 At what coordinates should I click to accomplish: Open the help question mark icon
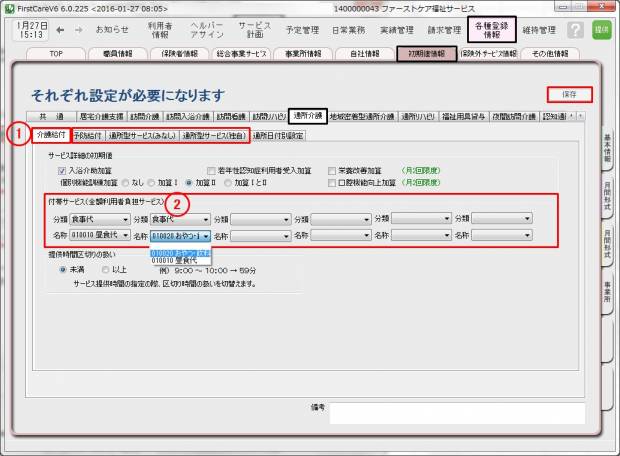[574, 30]
